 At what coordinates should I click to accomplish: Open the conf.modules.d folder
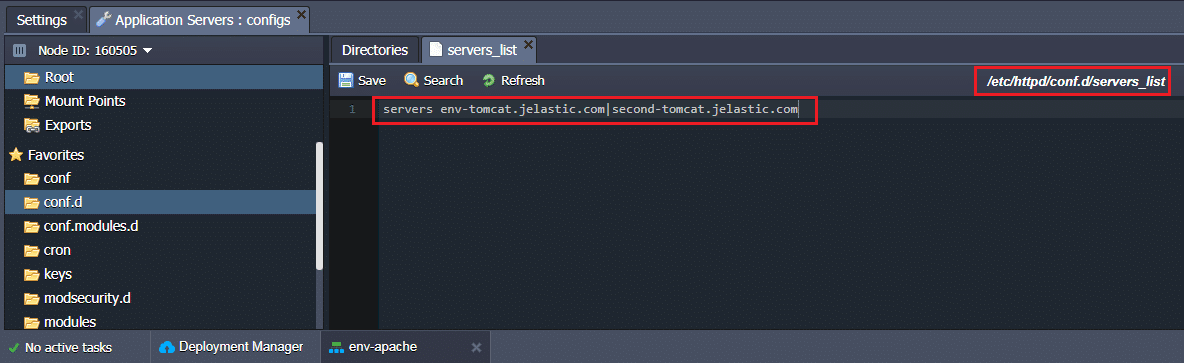click(162, 226)
